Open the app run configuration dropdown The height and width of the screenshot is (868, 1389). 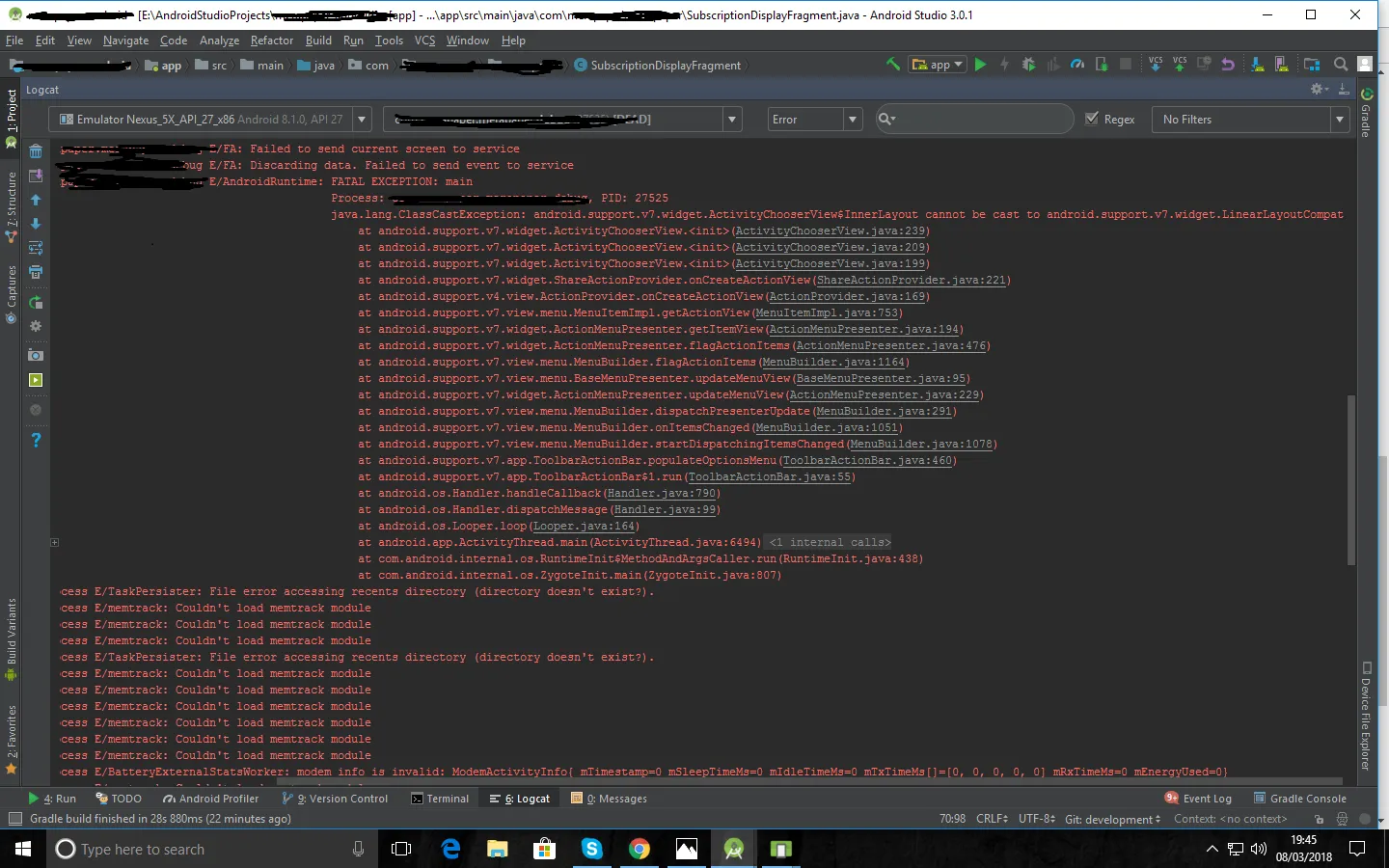tap(938, 65)
